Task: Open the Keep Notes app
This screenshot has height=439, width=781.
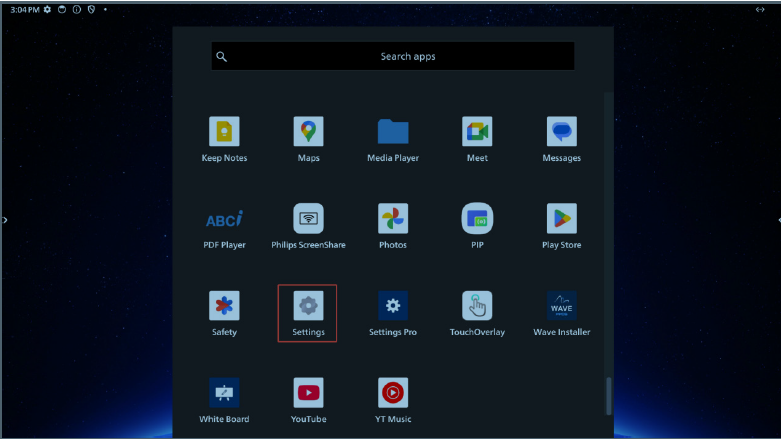Action: pyautogui.click(x=224, y=132)
